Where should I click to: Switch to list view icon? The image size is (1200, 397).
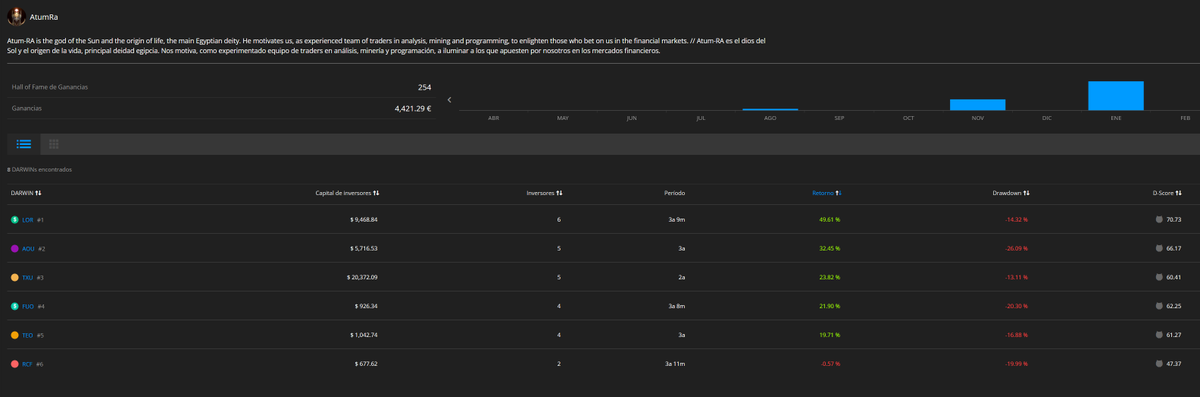24,144
